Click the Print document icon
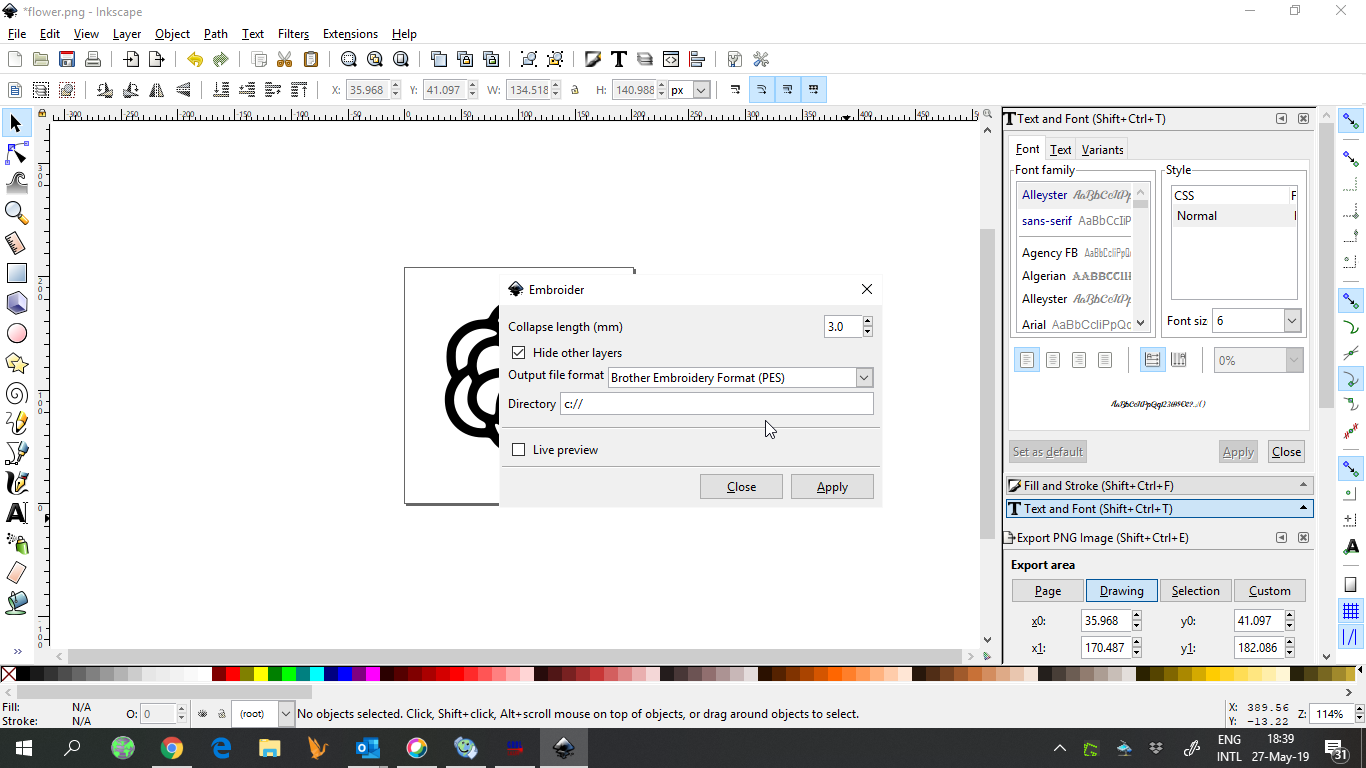Image resolution: width=1366 pixels, height=768 pixels. pyautogui.click(x=93, y=59)
